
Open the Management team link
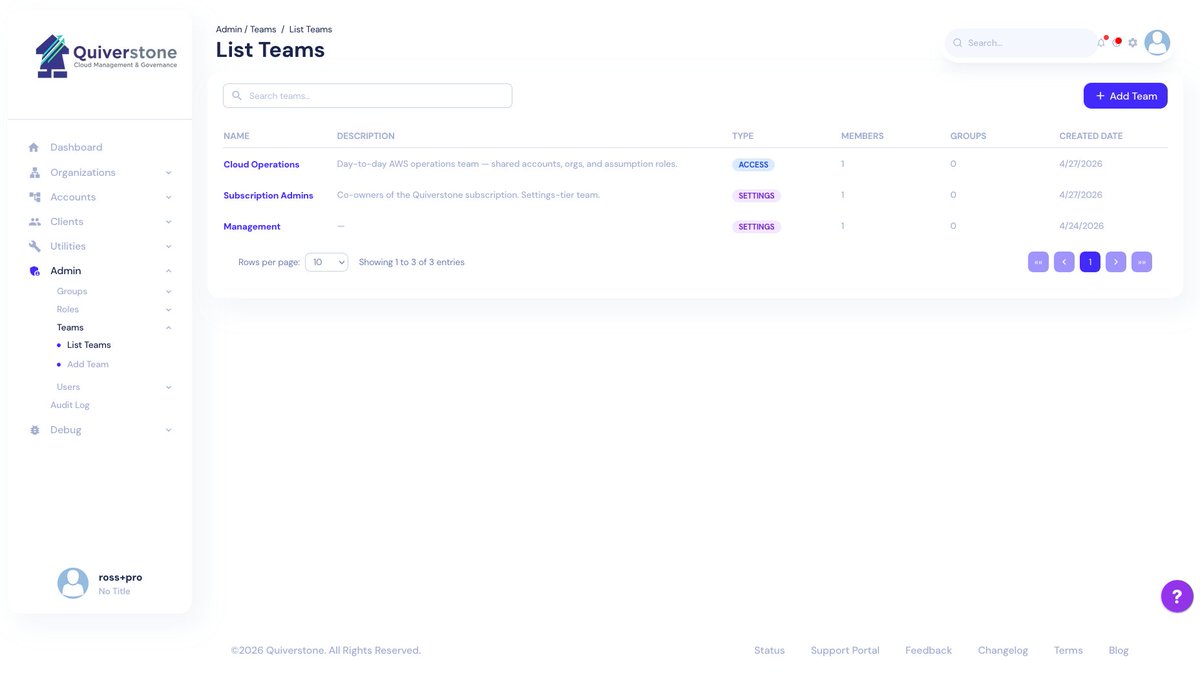[x=252, y=226]
